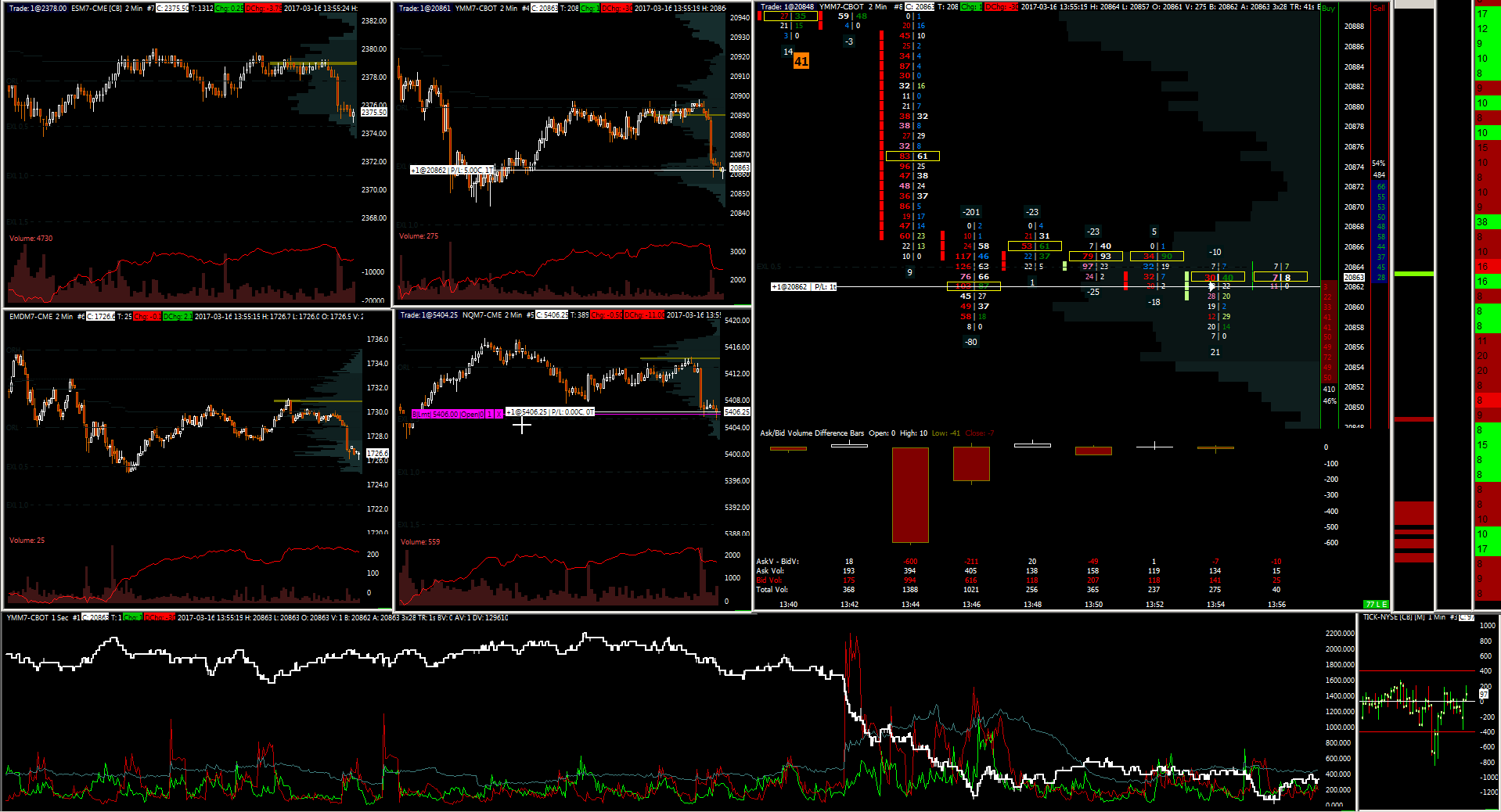Click the bright green bar in the vertical meter
The height and width of the screenshot is (812, 1501).
(x=1414, y=274)
